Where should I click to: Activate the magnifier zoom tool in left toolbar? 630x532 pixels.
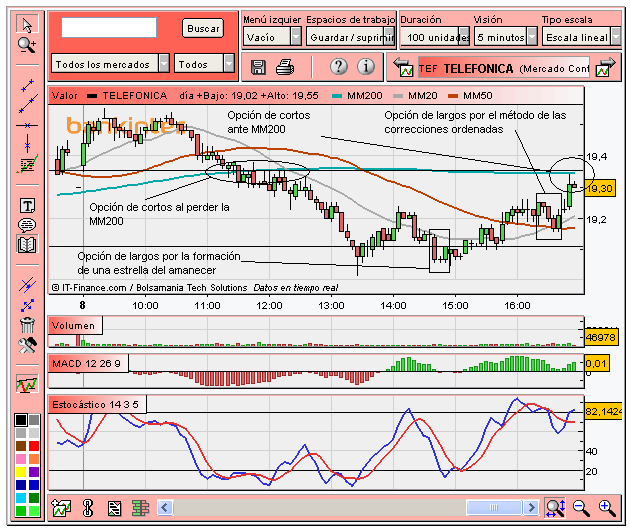(27, 45)
